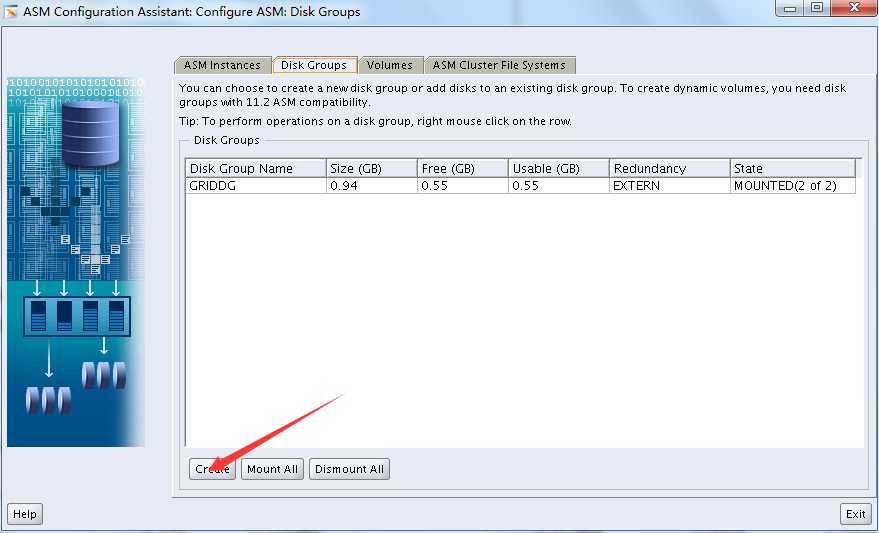Open Help for the assistant

[x=25, y=514]
